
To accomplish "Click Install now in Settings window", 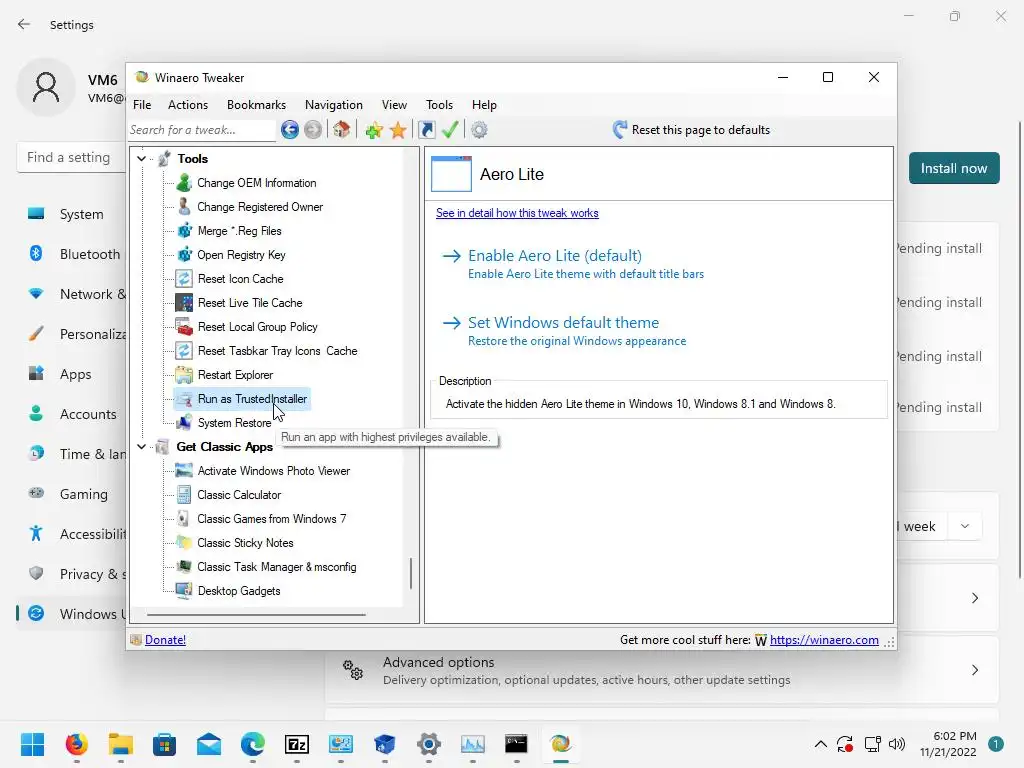I will [x=953, y=168].
